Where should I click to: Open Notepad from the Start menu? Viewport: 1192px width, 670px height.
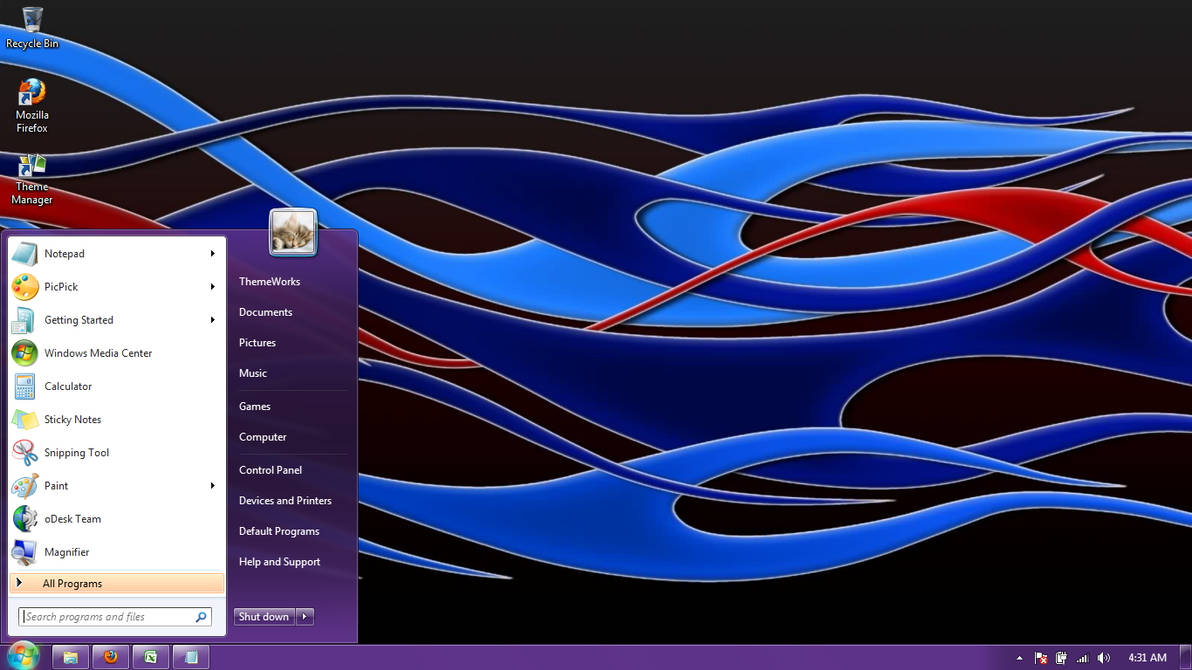pos(64,253)
